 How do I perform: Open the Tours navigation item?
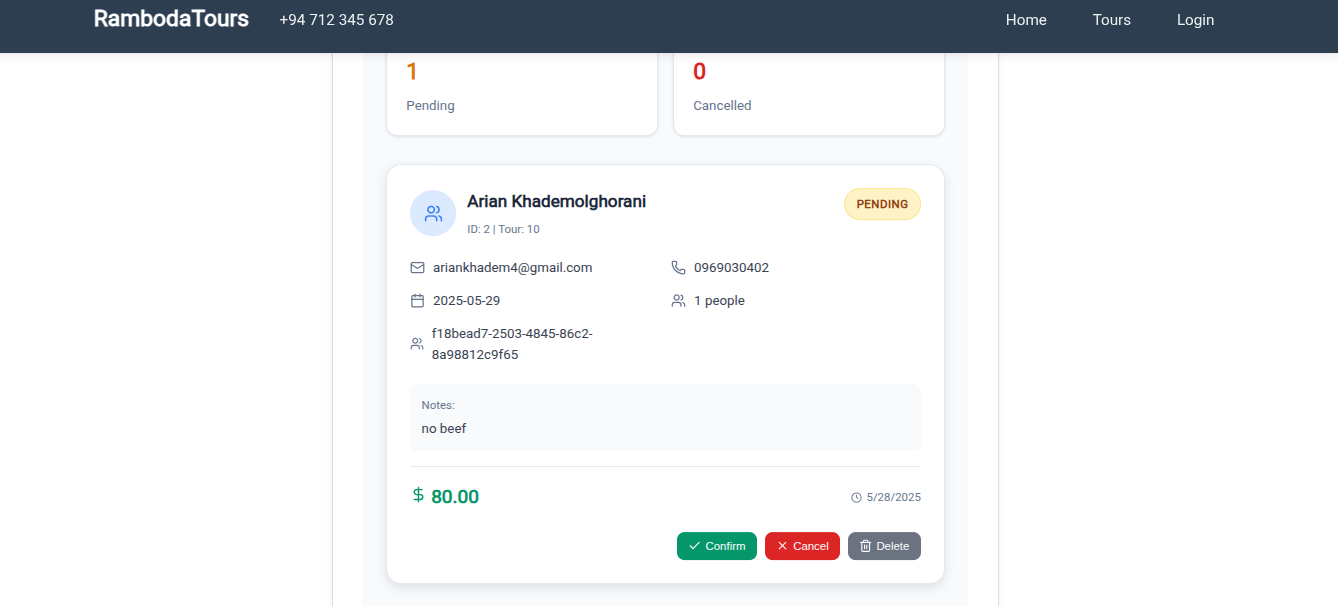(x=1111, y=19)
